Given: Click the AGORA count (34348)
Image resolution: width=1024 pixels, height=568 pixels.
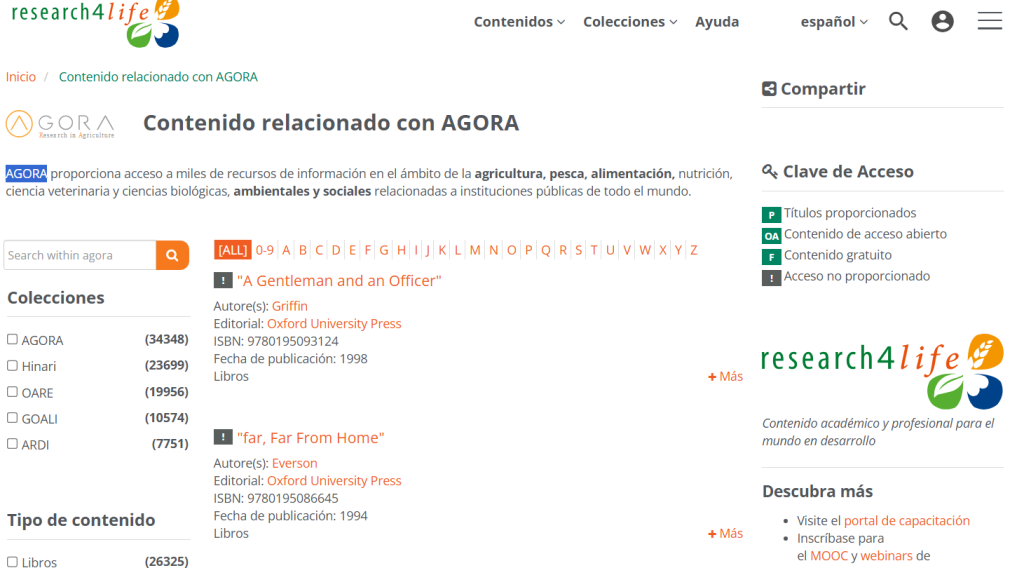Looking at the screenshot, I should point(167,339).
